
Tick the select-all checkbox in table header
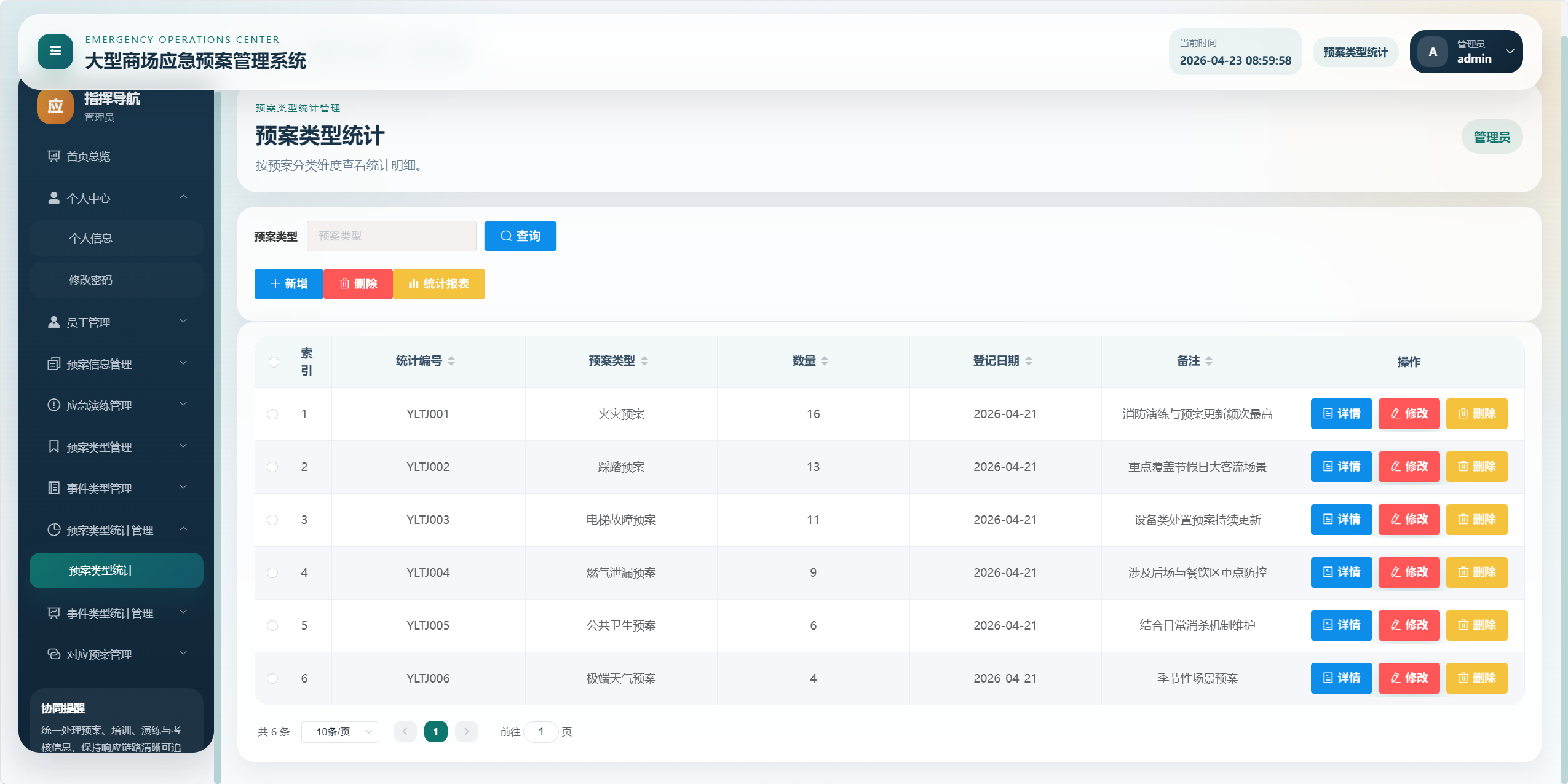click(274, 362)
